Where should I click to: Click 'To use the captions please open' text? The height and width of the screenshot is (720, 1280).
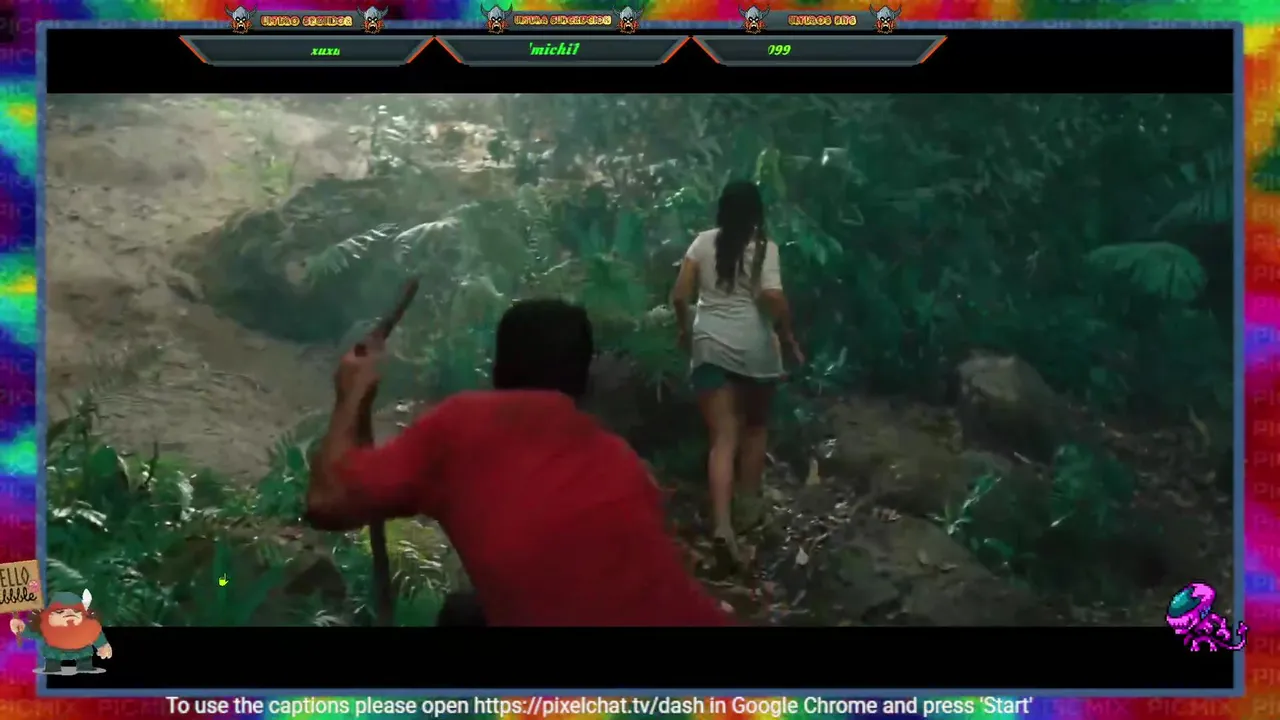[x=317, y=706]
